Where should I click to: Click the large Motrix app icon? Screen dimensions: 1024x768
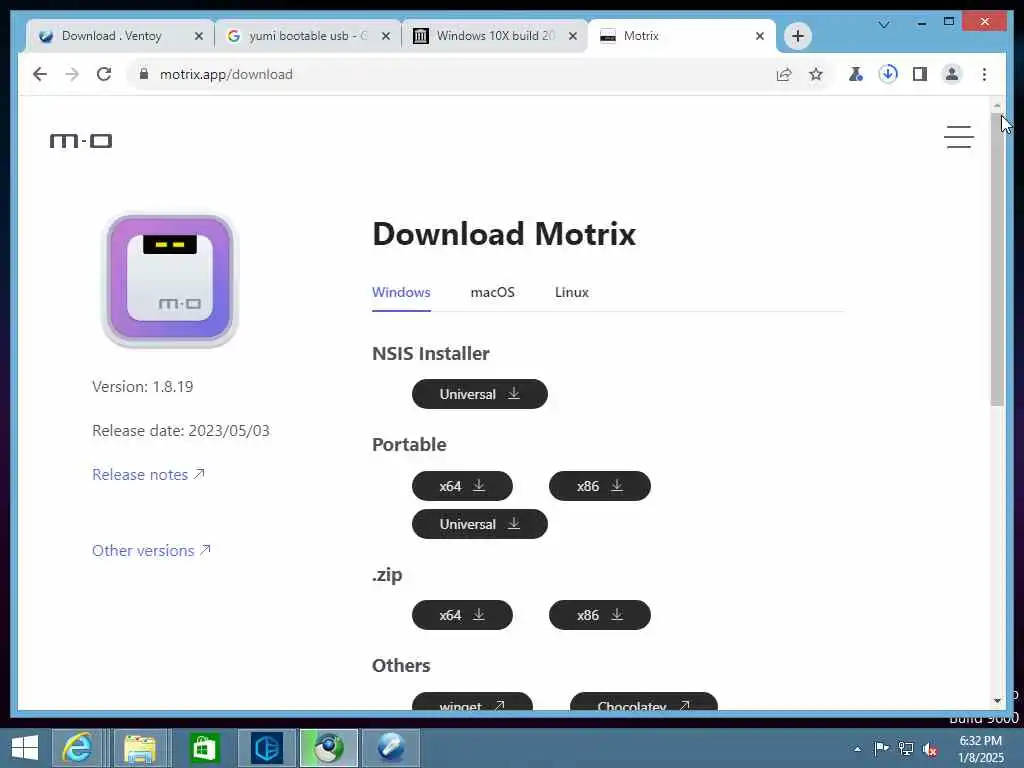pos(170,280)
